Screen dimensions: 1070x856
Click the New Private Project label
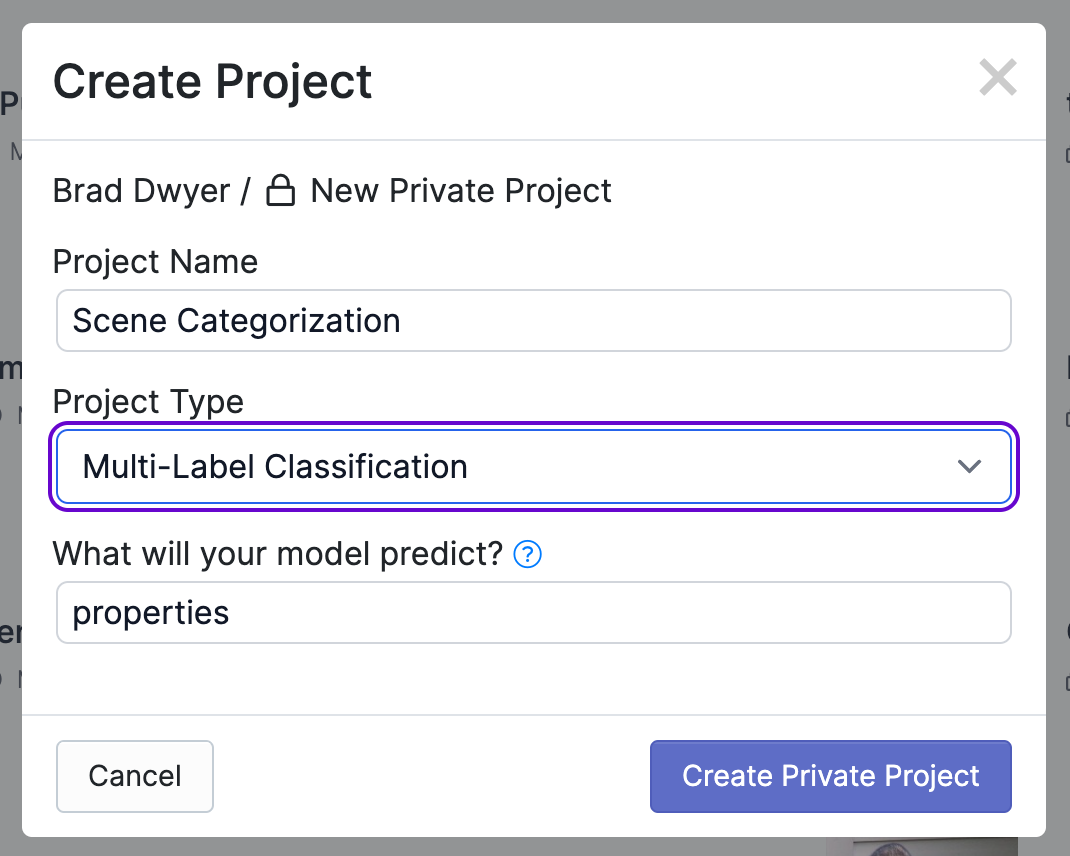[461, 190]
